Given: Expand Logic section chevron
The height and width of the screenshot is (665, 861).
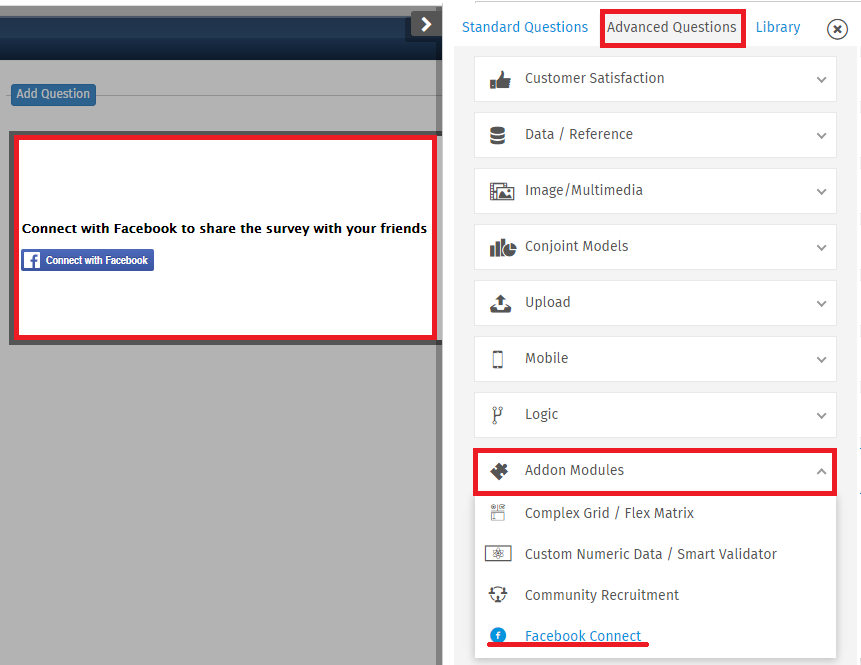Looking at the screenshot, I should (821, 416).
